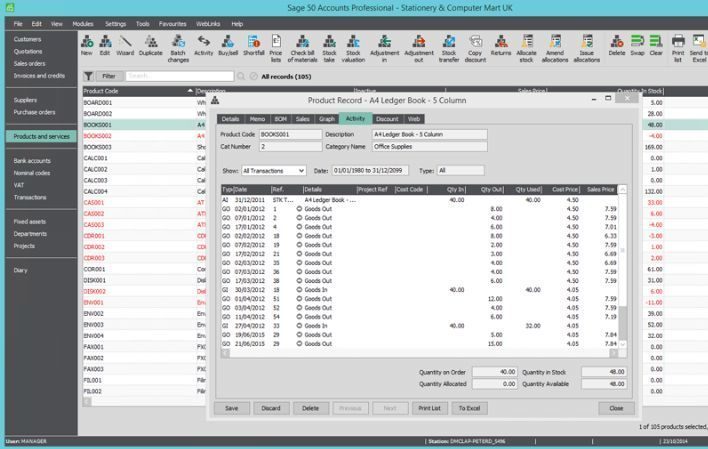Switch to the Discount tab

pos(387,119)
